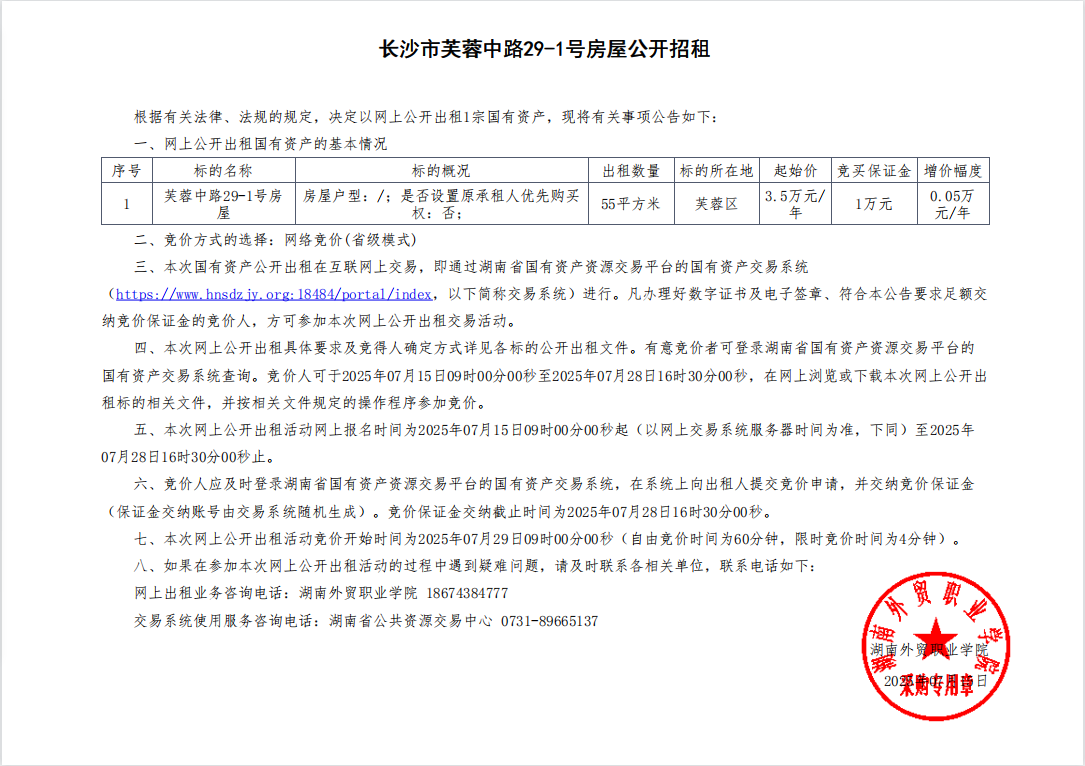
Task: Click the line starting 四、本次网上公开出租具体要求
Action: tap(554, 347)
